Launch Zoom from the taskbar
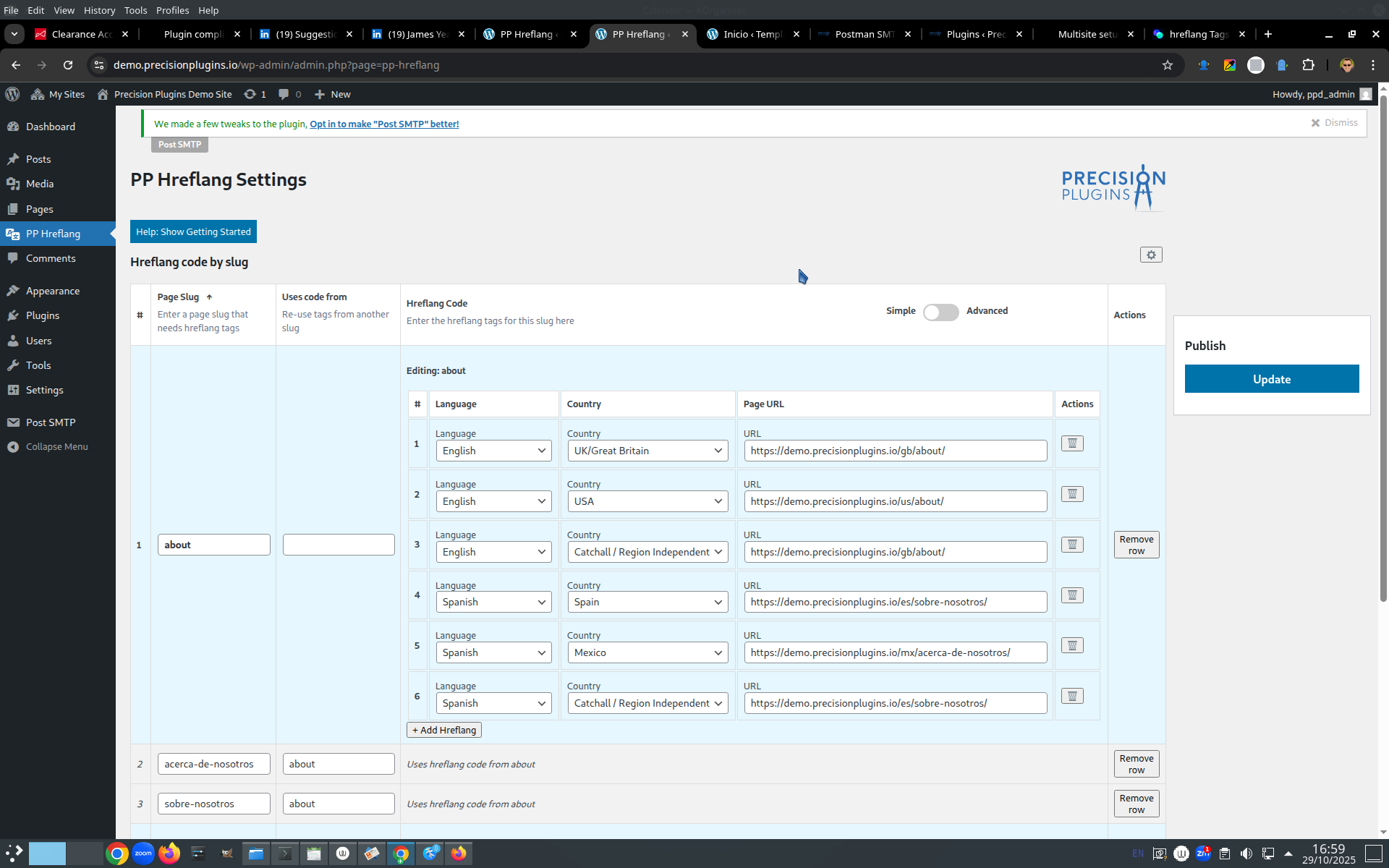This screenshot has height=868, width=1389. (143, 854)
